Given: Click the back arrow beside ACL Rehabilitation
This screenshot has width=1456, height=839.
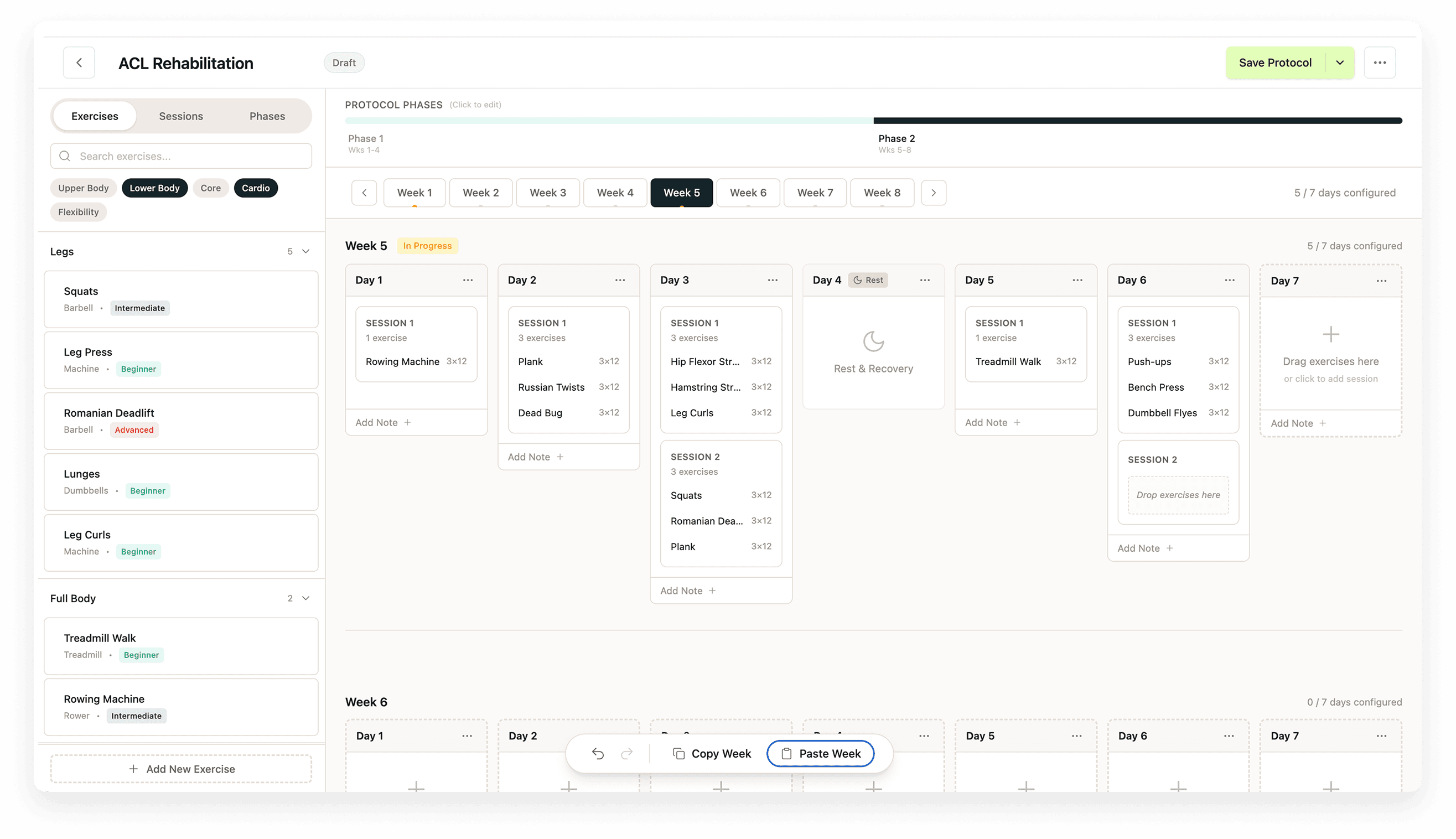Looking at the screenshot, I should tap(79, 63).
